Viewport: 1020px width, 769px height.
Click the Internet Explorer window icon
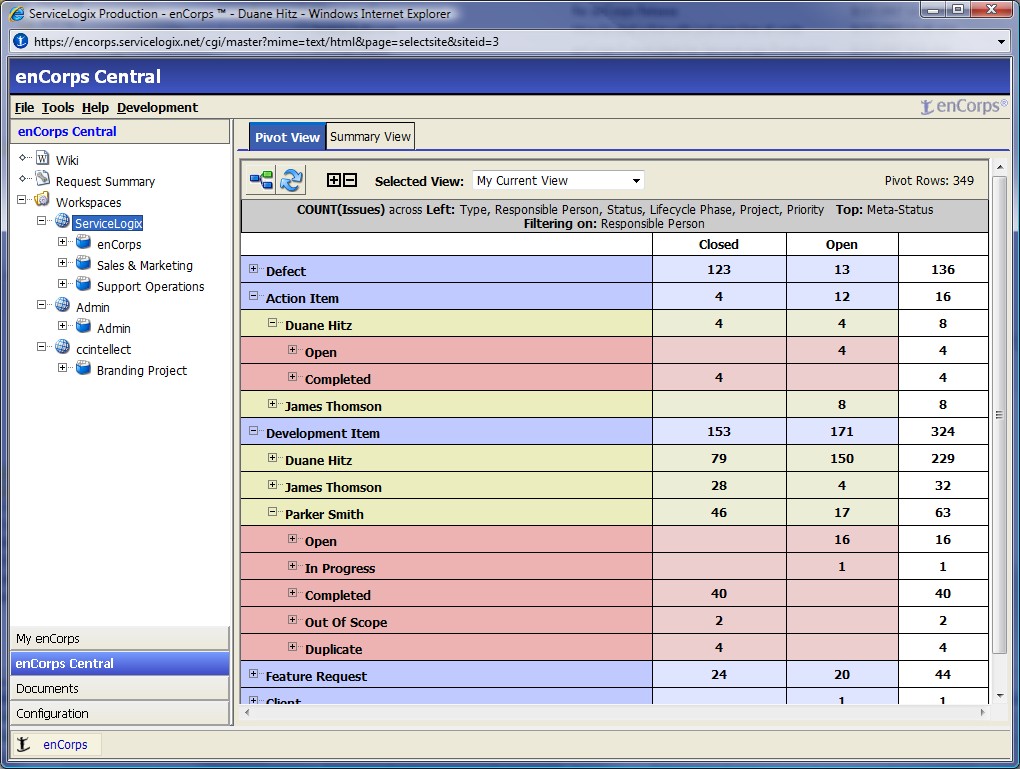click(17, 13)
